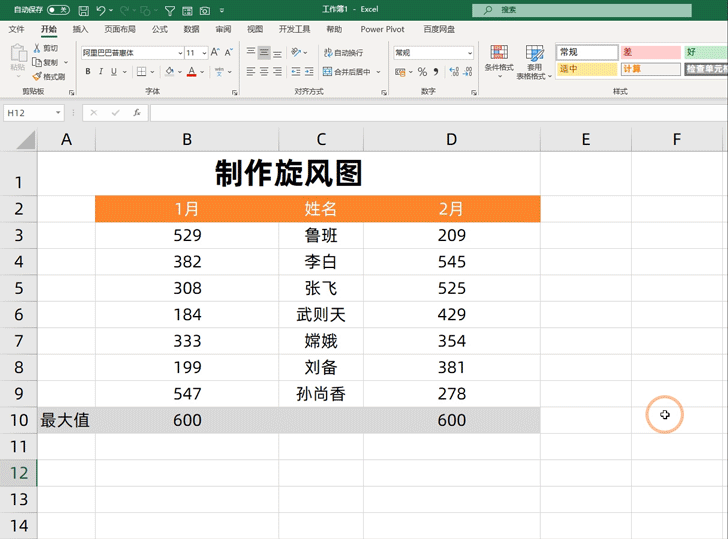Click the Format Painter (格式刷) button

tap(49, 76)
